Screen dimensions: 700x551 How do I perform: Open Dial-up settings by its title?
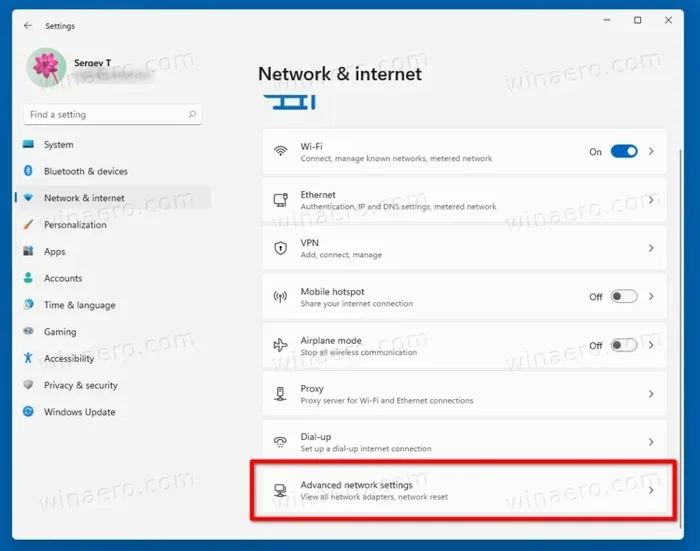(x=316, y=437)
